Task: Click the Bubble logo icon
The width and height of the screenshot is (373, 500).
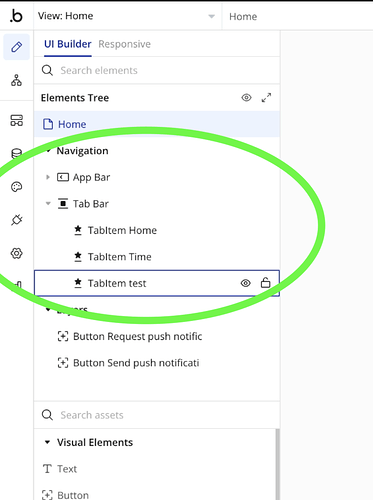Action: (x=16, y=16)
